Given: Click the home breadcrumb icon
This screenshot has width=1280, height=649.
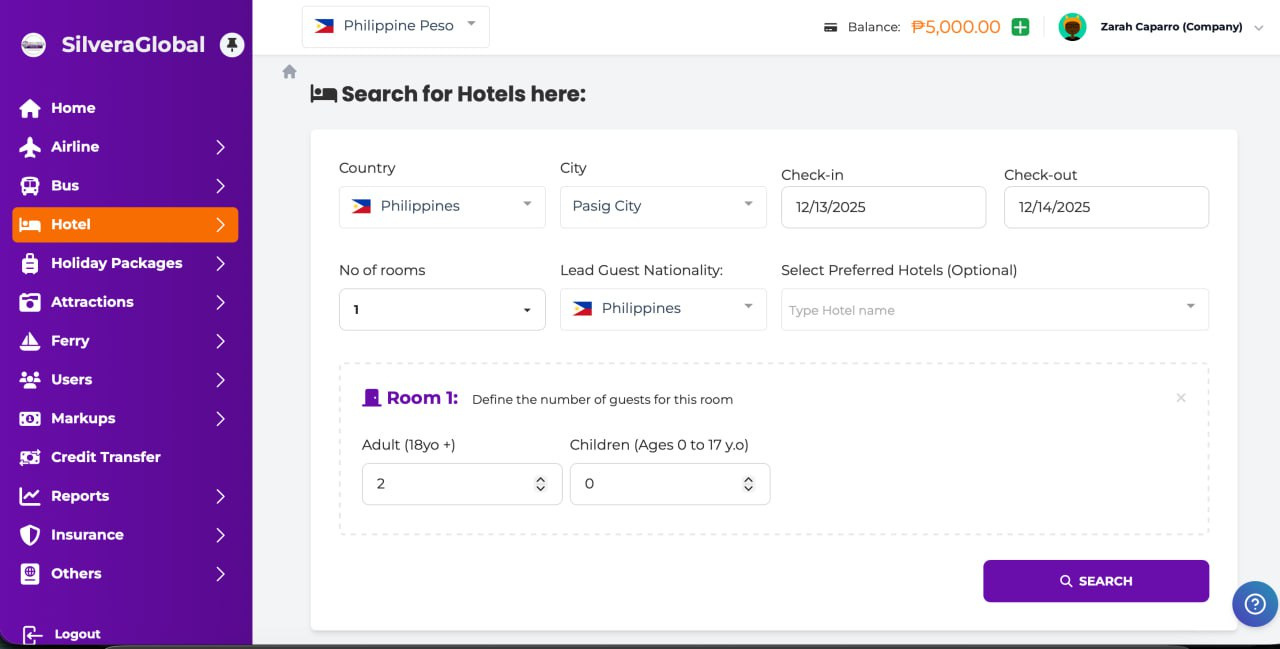Looking at the screenshot, I should pos(290,72).
